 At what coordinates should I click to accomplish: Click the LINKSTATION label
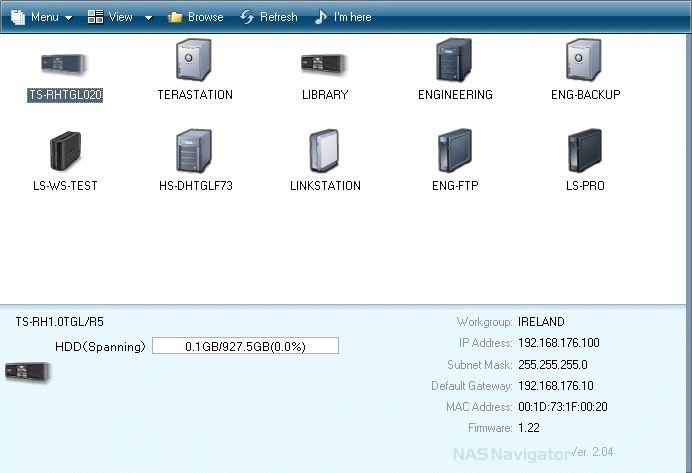coord(325,186)
